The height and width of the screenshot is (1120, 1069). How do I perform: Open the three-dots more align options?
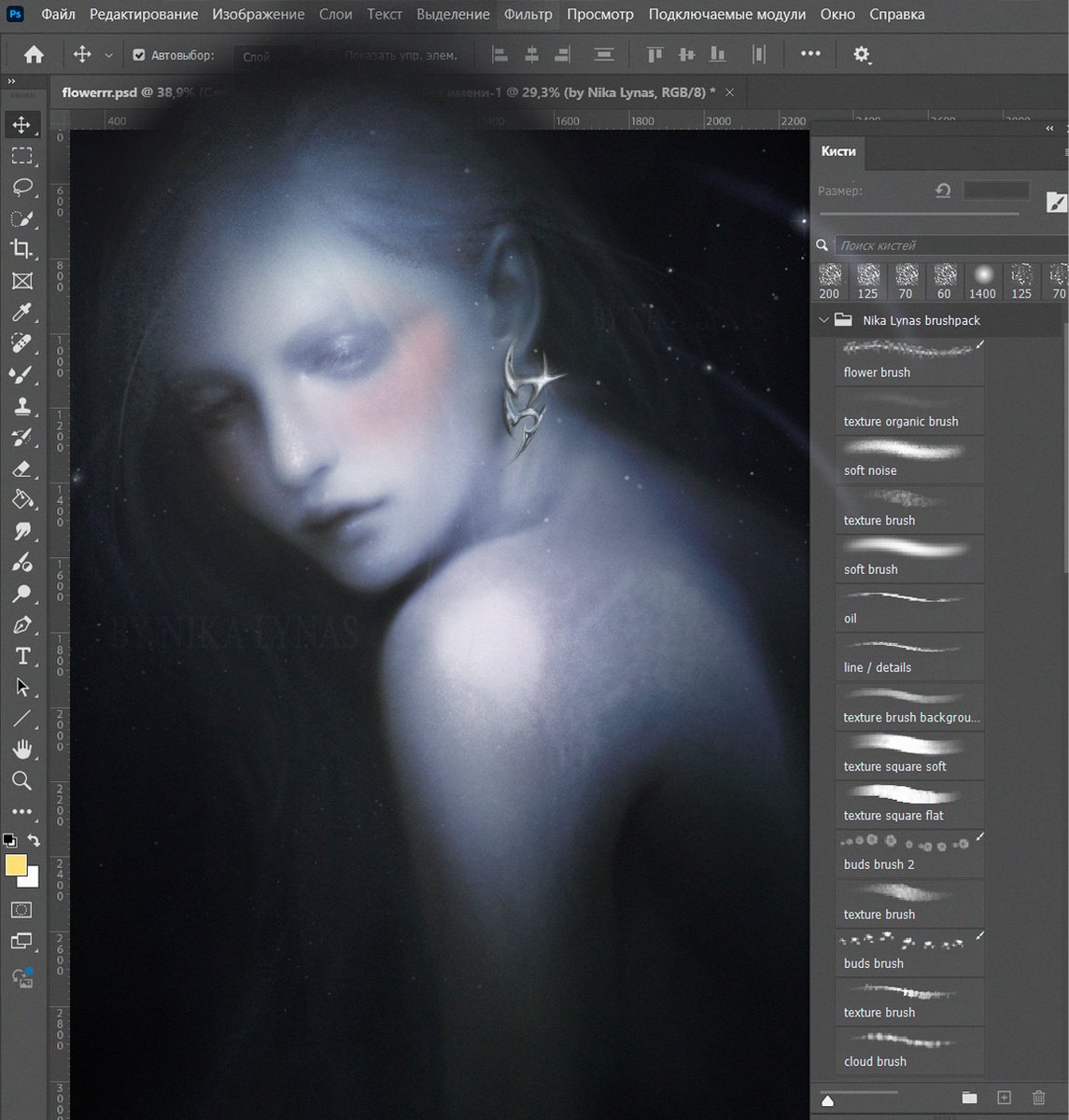point(810,54)
